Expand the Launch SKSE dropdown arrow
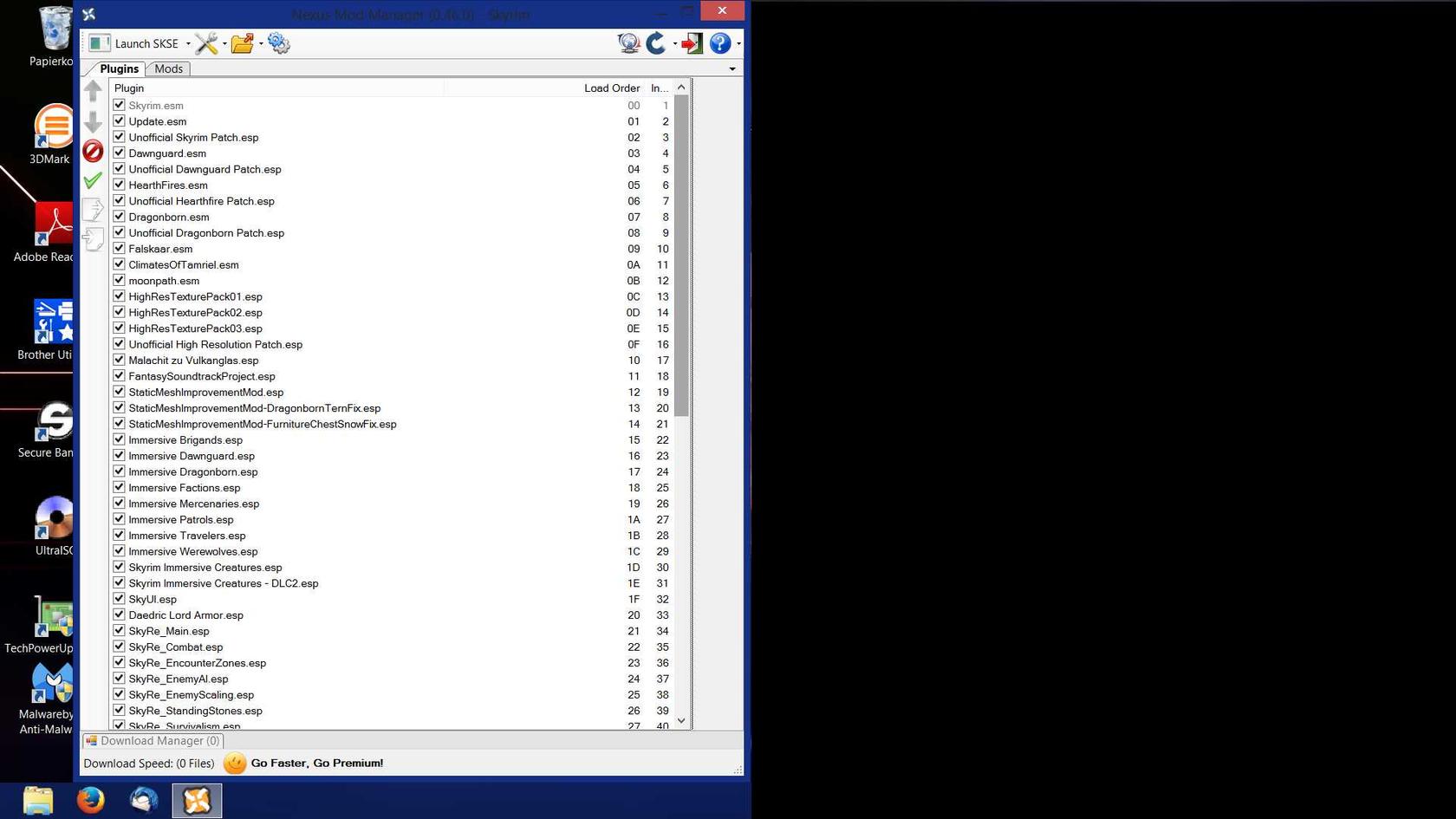Image resolution: width=1456 pixels, height=819 pixels. pyautogui.click(x=188, y=43)
